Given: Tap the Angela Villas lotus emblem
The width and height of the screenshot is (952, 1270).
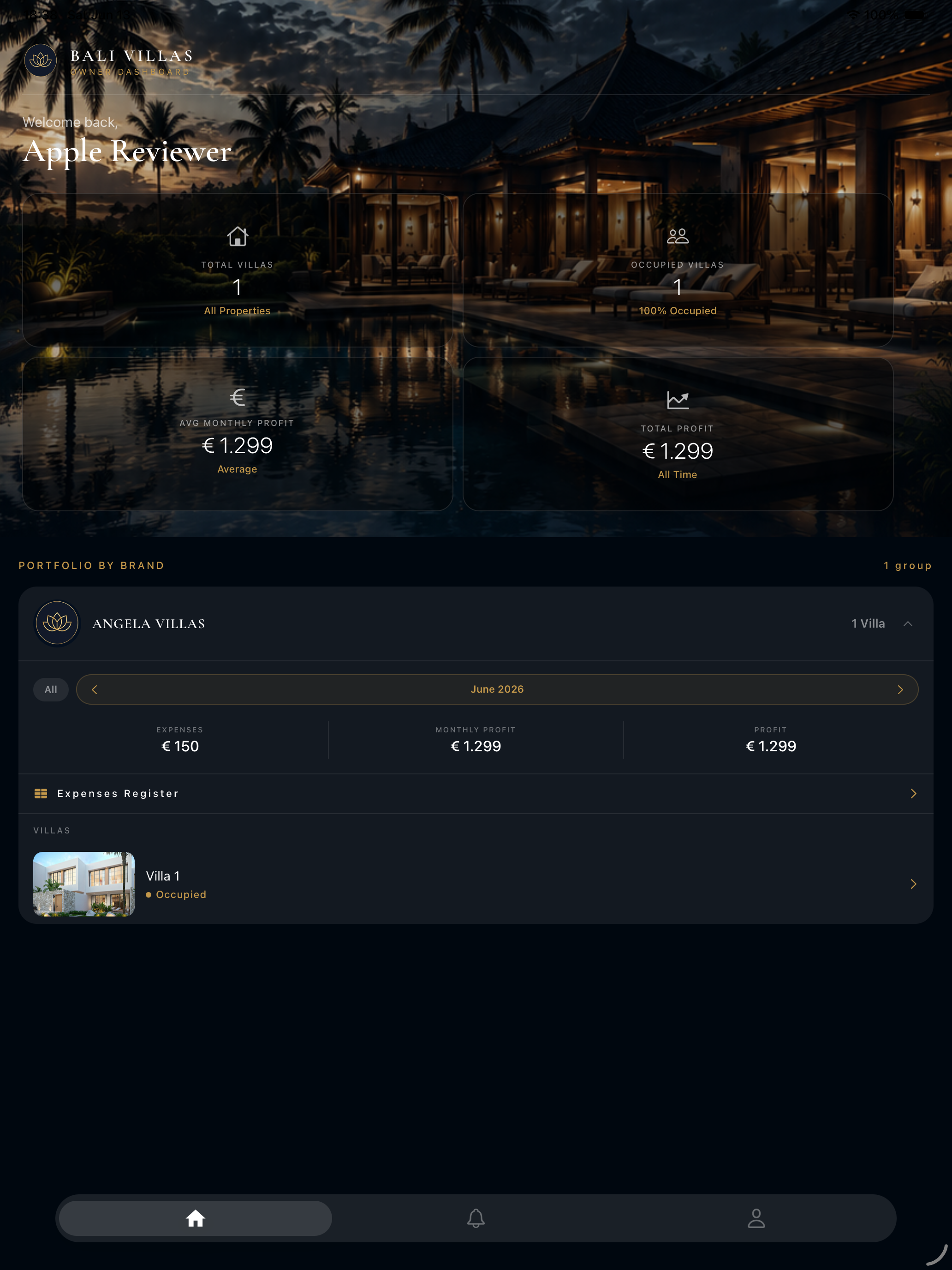Looking at the screenshot, I should point(57,623).
